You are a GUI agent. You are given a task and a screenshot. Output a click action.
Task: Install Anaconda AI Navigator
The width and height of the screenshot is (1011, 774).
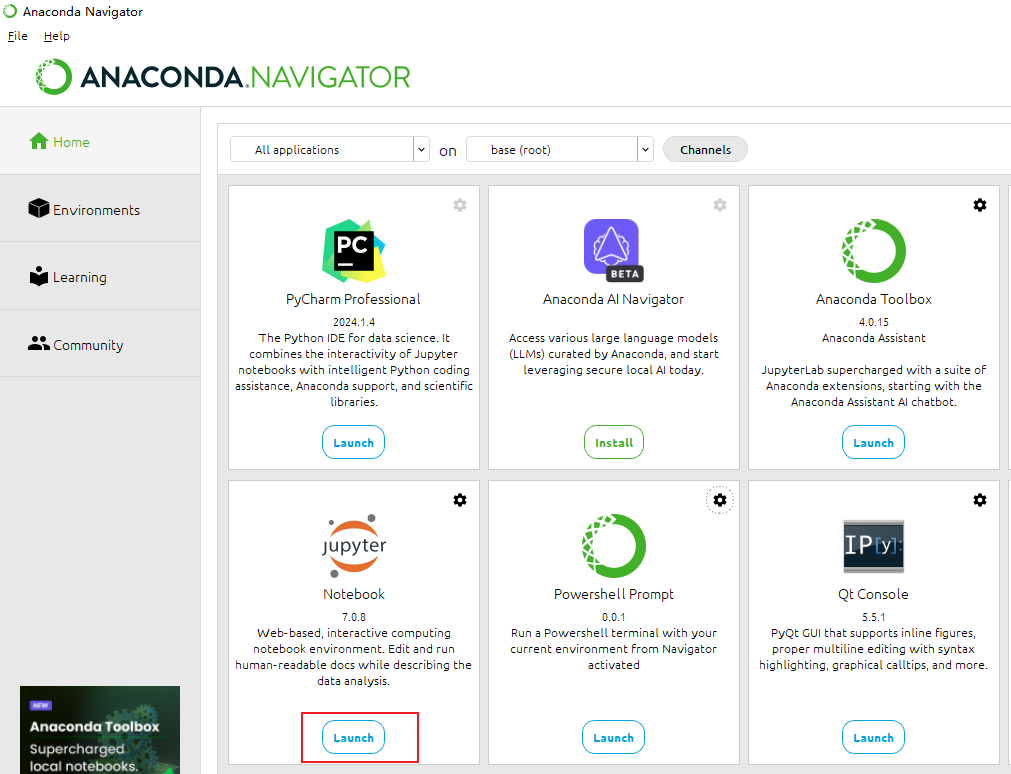pos(613,442)
